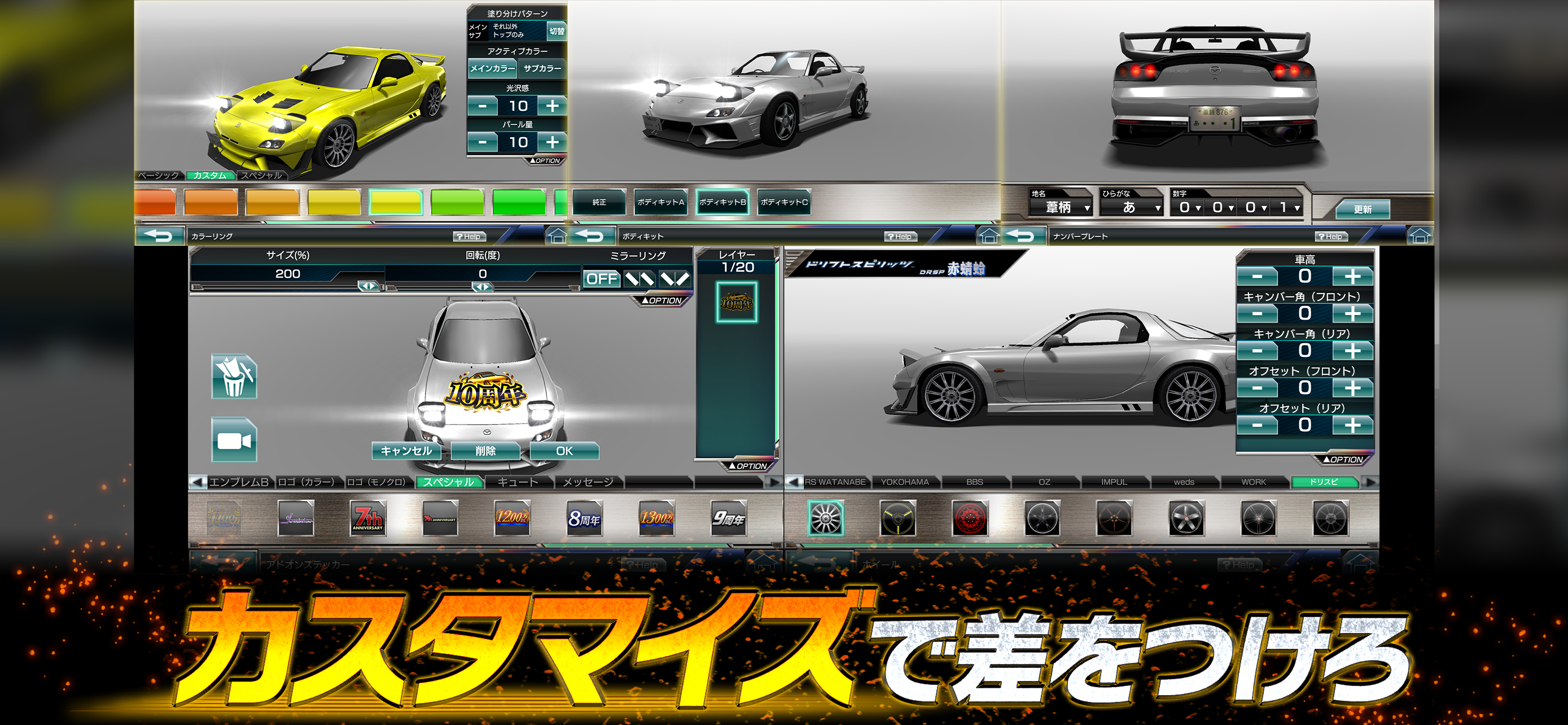Select ボディキットA
This screenshot has height=725, width=1568.
tap(660, 202)
